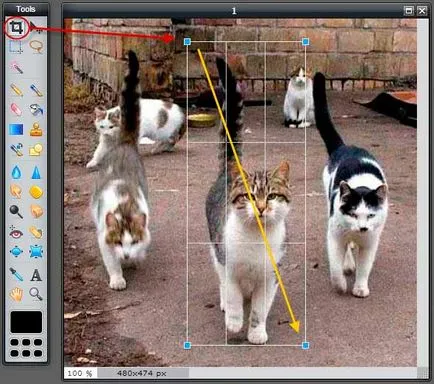Close the image window titled 1

[422, 11]
